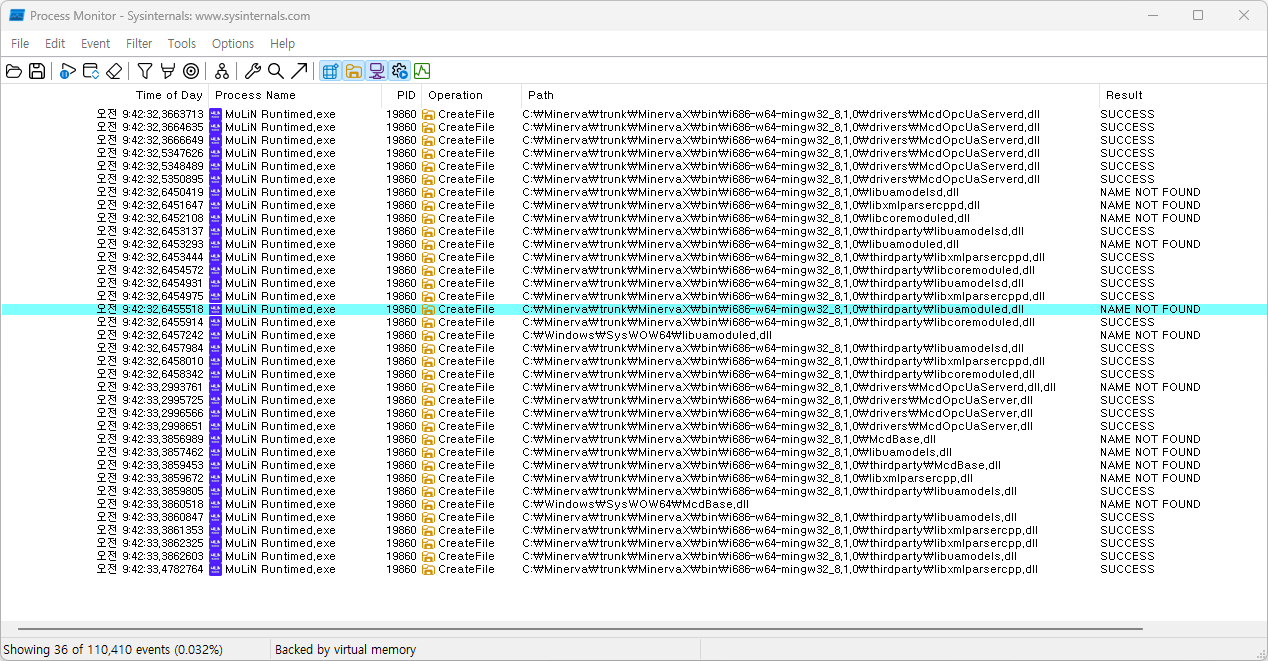Click NAME NOT FOUND result at 9:42:33.3857462

tap(1150, 452)
